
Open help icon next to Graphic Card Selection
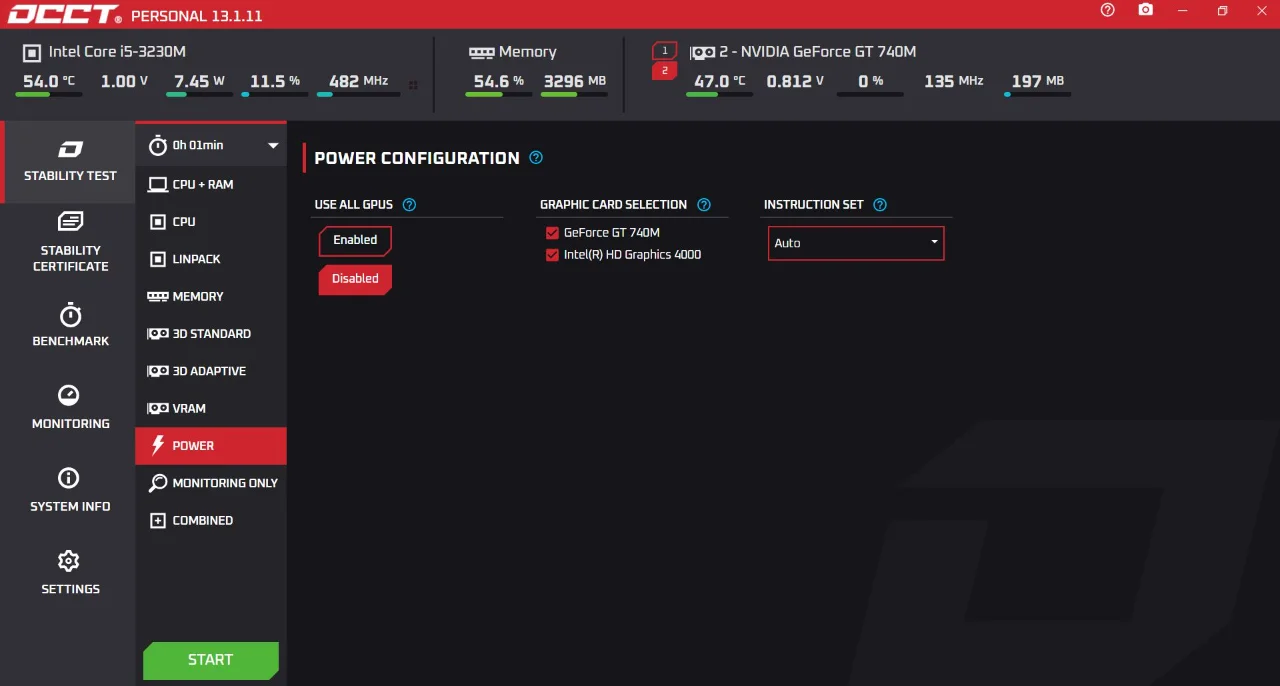click(x=704, y=205)
